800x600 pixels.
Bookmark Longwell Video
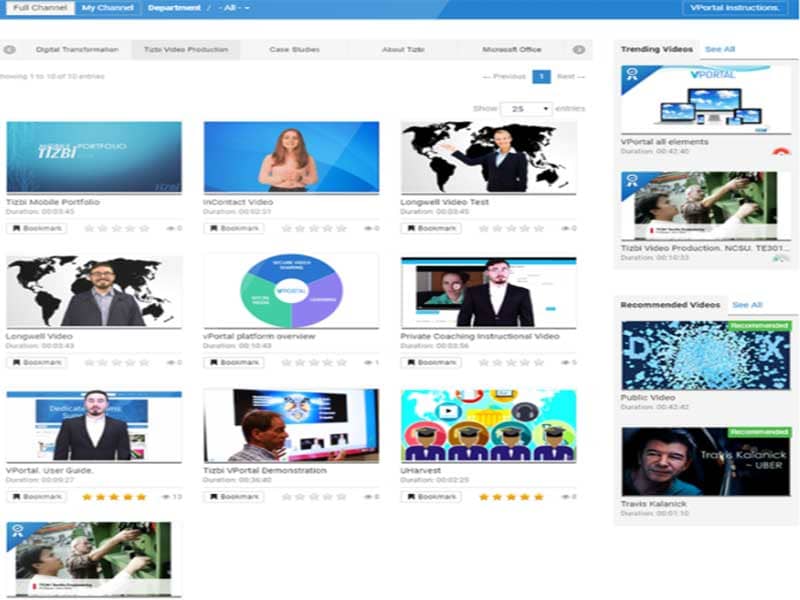37,362
